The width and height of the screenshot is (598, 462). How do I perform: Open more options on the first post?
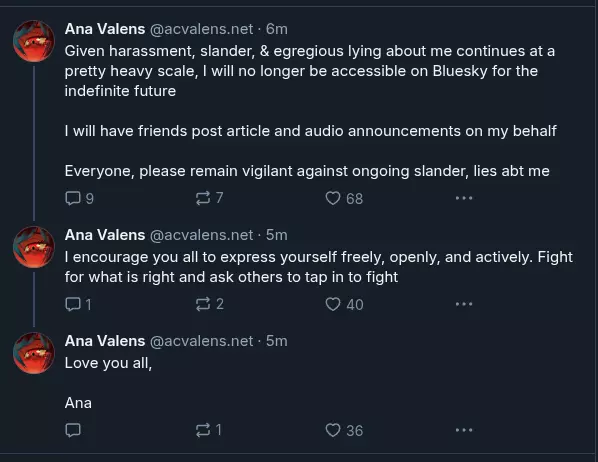tap(464, 198)
